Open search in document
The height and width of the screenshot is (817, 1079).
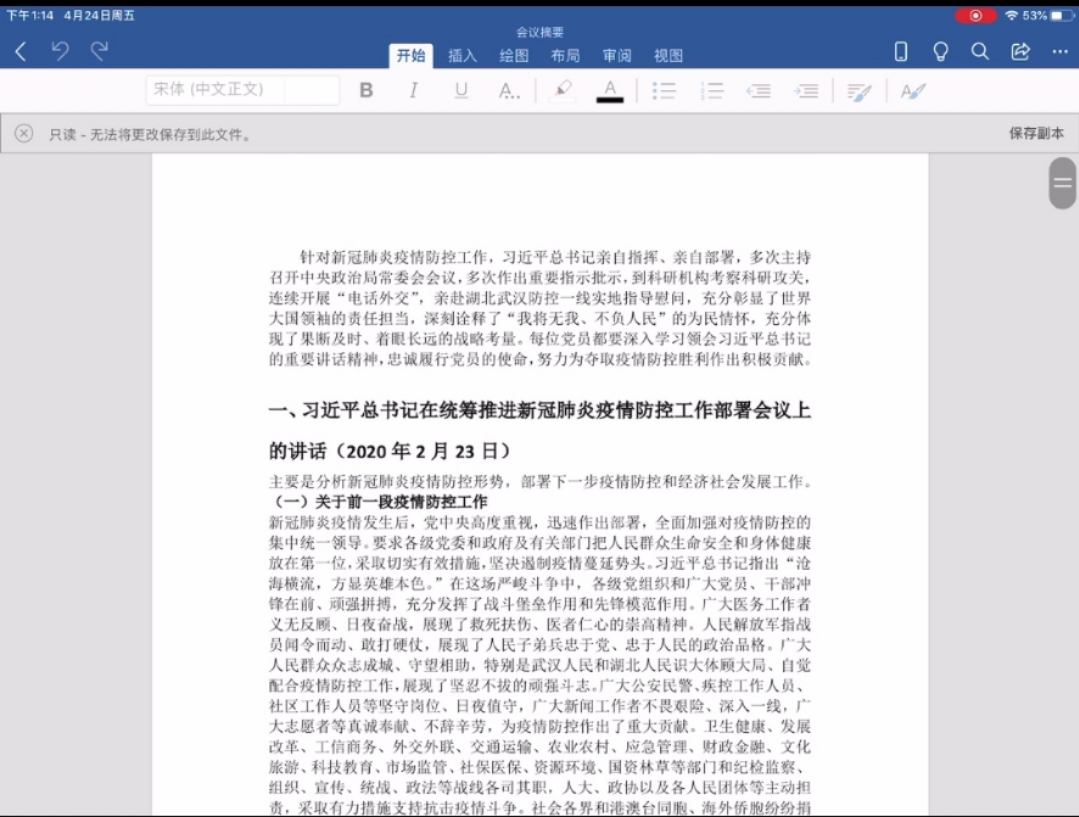pos(980,52)
